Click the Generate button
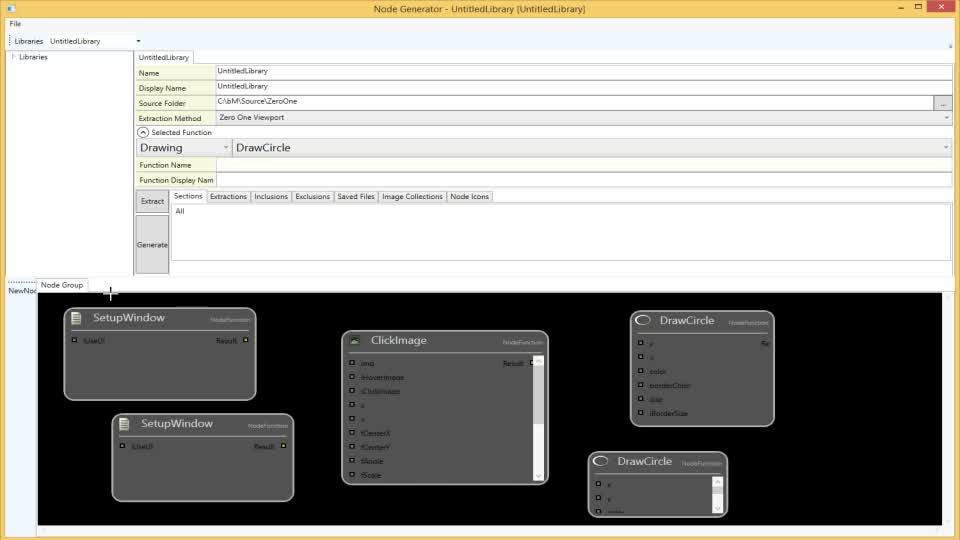Image resolution: width=960 pixels, height=540 pixels. [x=152, y=244]
